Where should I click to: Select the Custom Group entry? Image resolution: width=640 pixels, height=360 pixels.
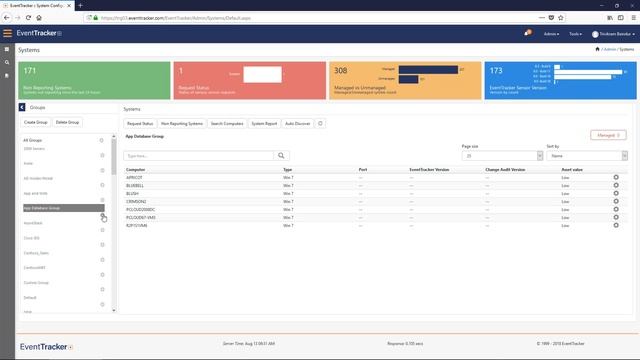tap(36, 282)
